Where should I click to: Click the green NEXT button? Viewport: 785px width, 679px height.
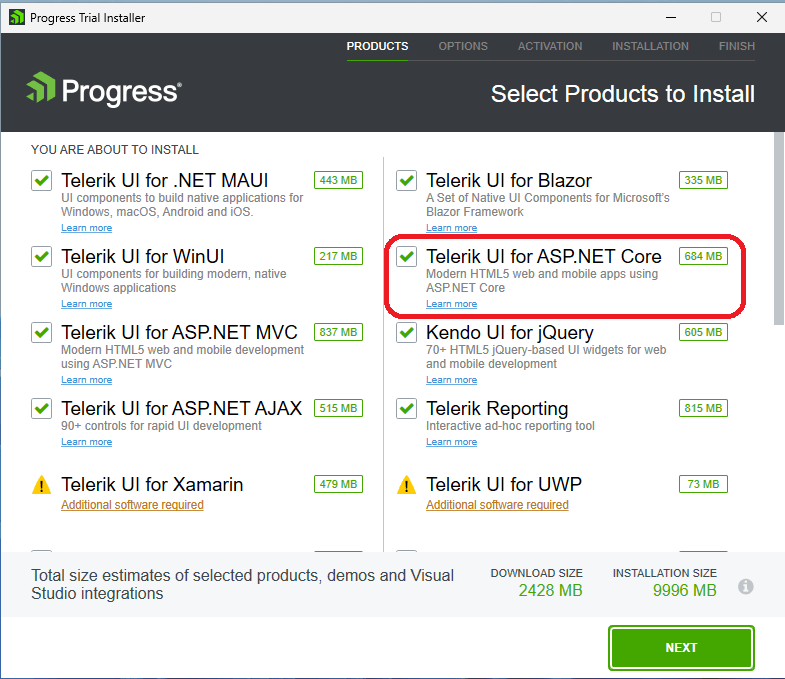(x=681, y=647)
